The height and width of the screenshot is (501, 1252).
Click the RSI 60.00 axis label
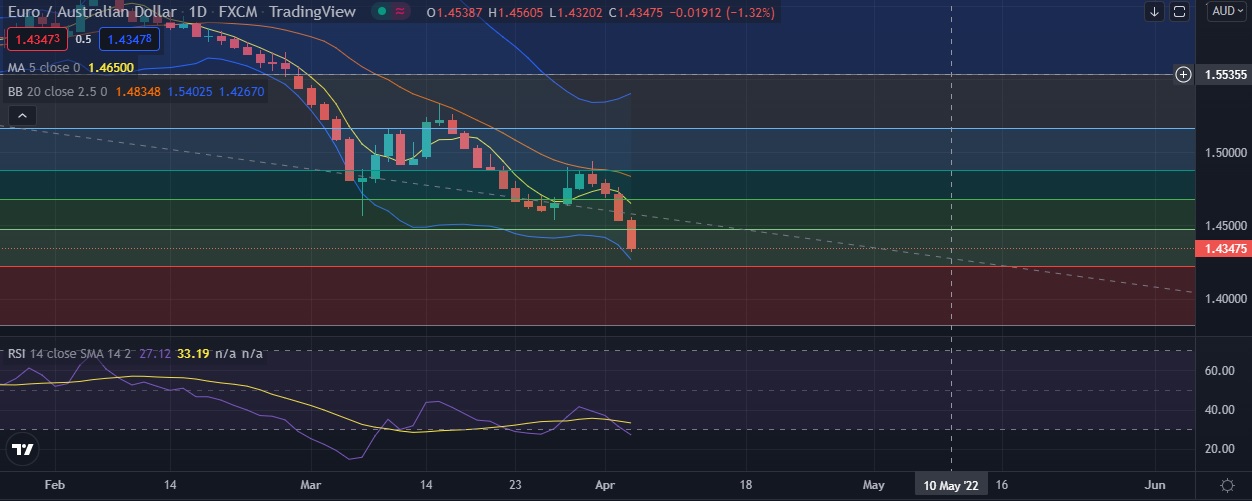[1217, 370]
